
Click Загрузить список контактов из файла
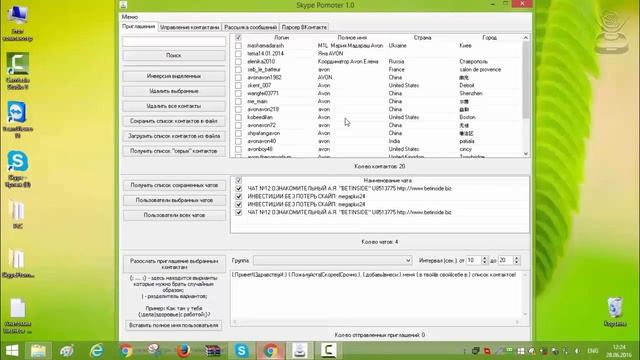174,136
